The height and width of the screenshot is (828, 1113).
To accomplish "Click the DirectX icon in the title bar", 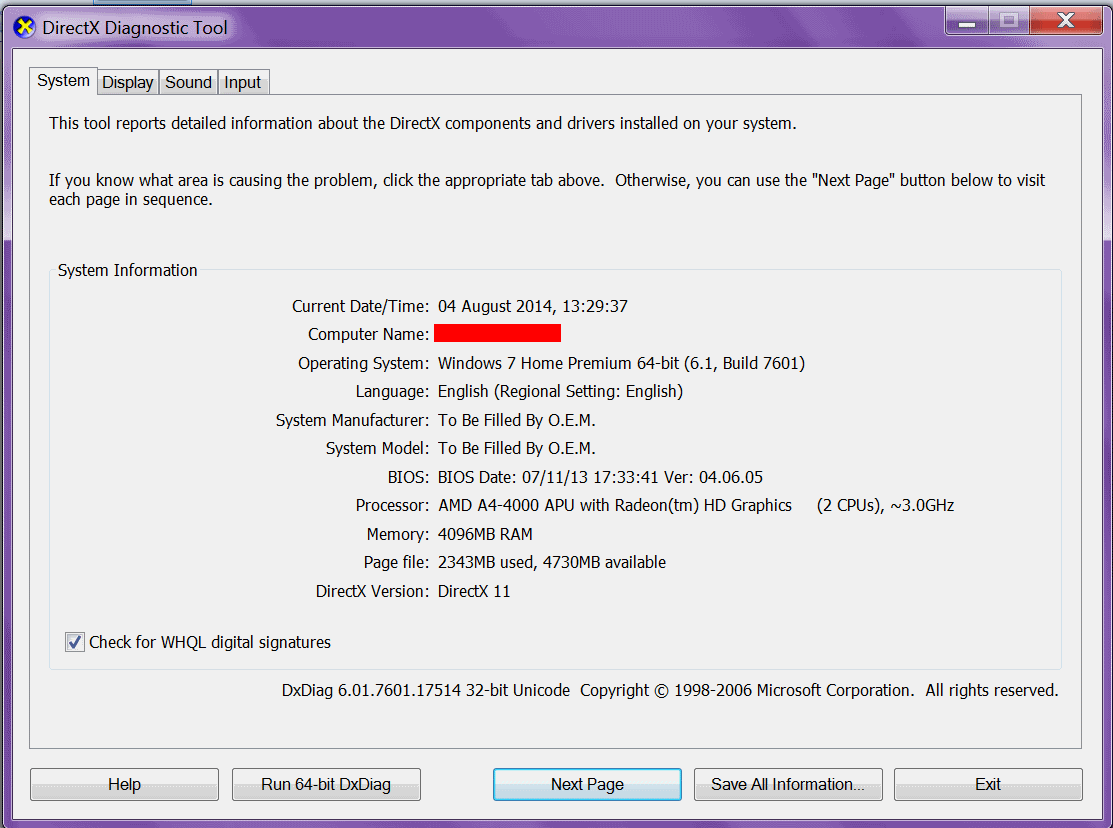I will [x=24, y=28].
